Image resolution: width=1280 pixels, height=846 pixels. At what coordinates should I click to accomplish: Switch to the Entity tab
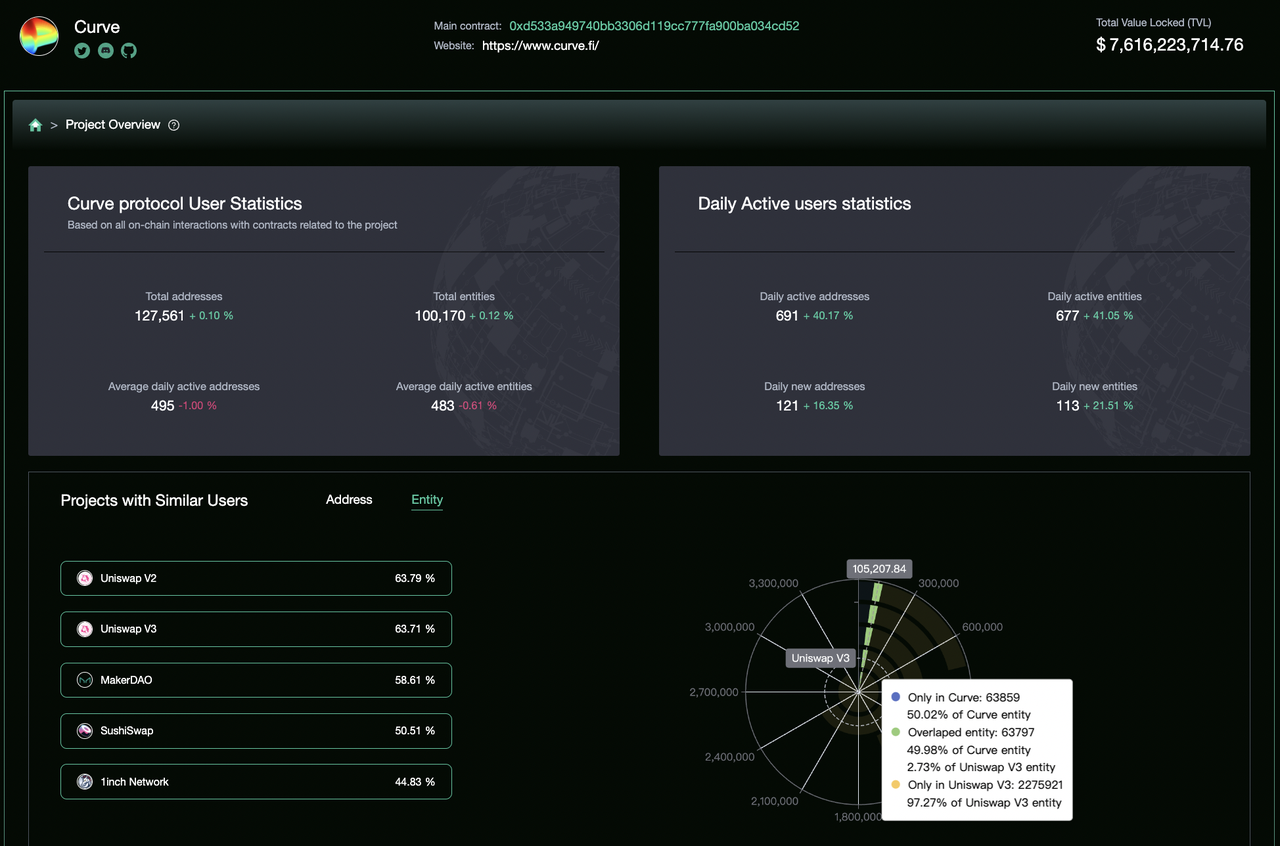427,500
